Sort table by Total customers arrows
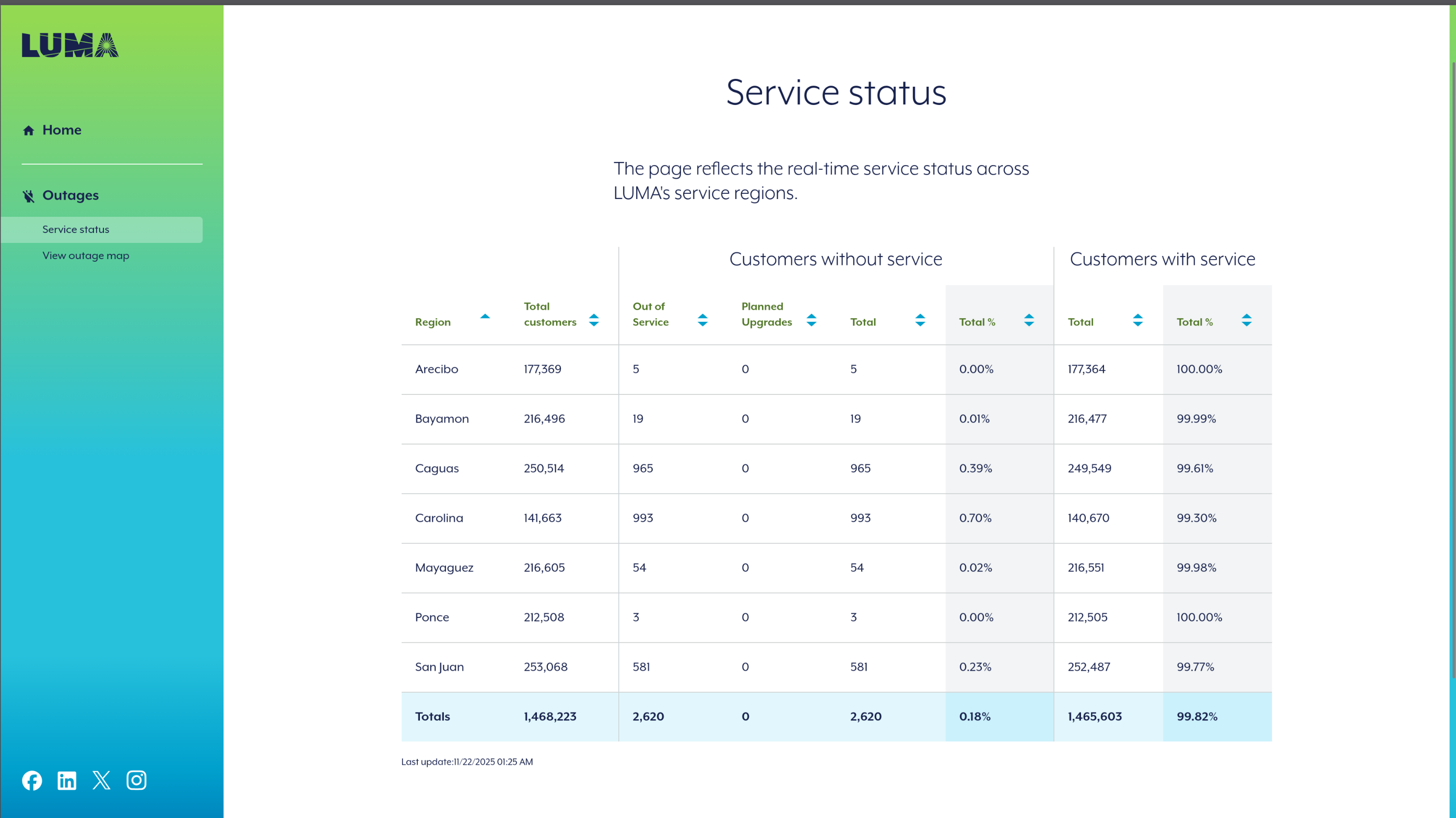The width and height of the screenshot is (1456, 818). tap(593, 321)
